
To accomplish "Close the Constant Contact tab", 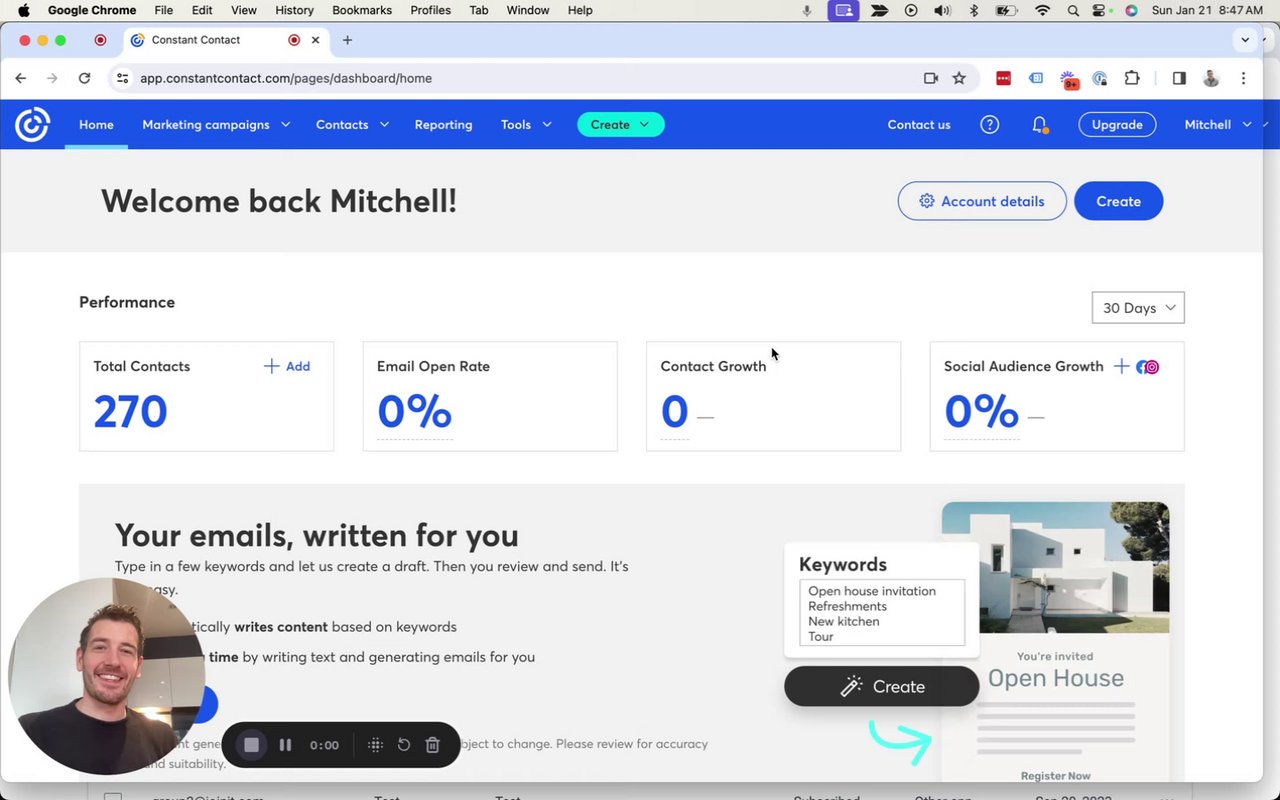I will point(316,40).
